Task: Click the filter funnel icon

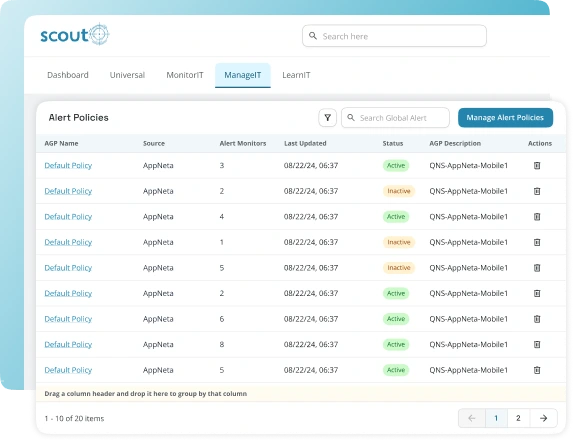Action: [x=327, y=118]
